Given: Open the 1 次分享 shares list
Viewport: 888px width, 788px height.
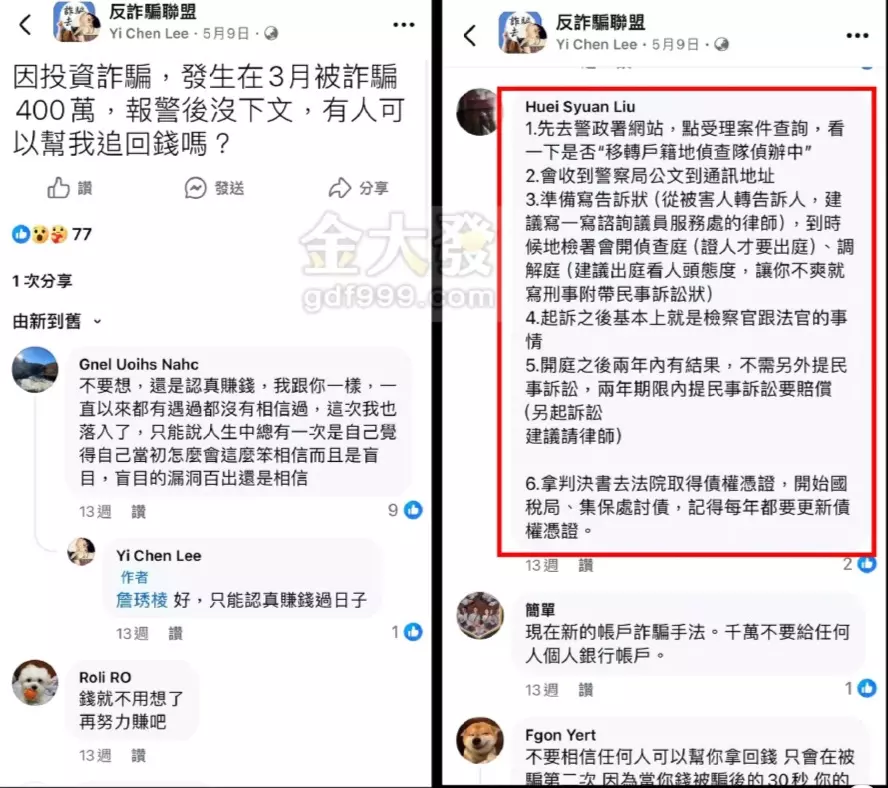Looking at the screenshot, I should pos(42,280).
